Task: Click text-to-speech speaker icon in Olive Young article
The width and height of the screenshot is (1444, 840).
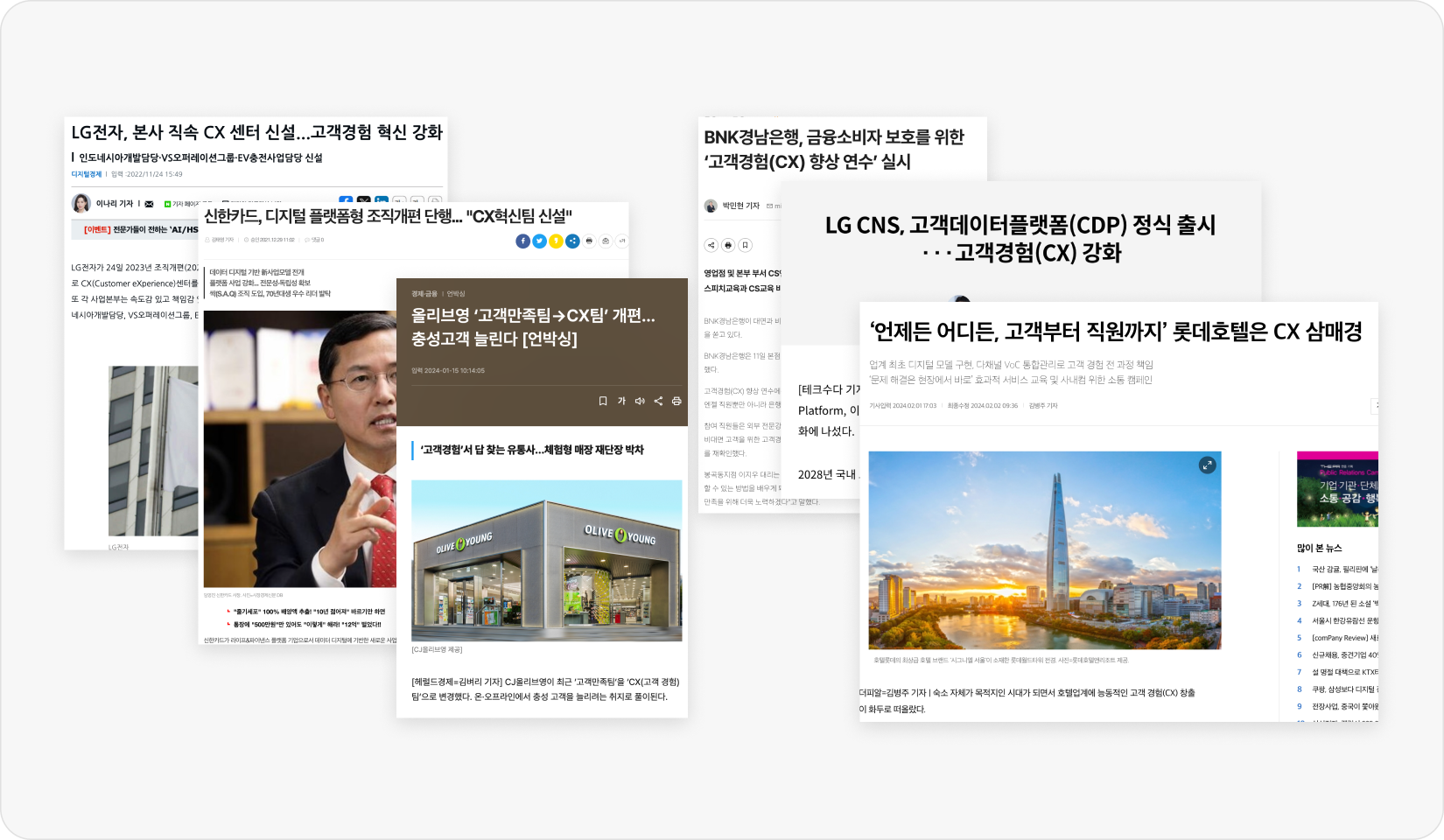Action: tap(640, 401)
